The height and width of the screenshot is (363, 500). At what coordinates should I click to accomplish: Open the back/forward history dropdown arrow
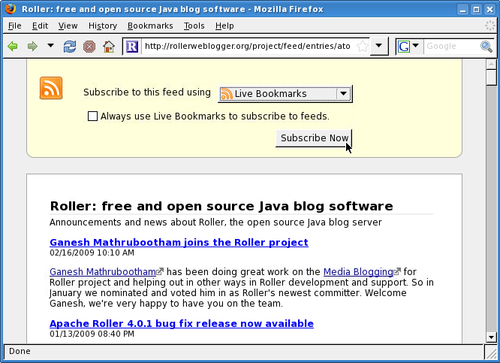pos(50,45)
